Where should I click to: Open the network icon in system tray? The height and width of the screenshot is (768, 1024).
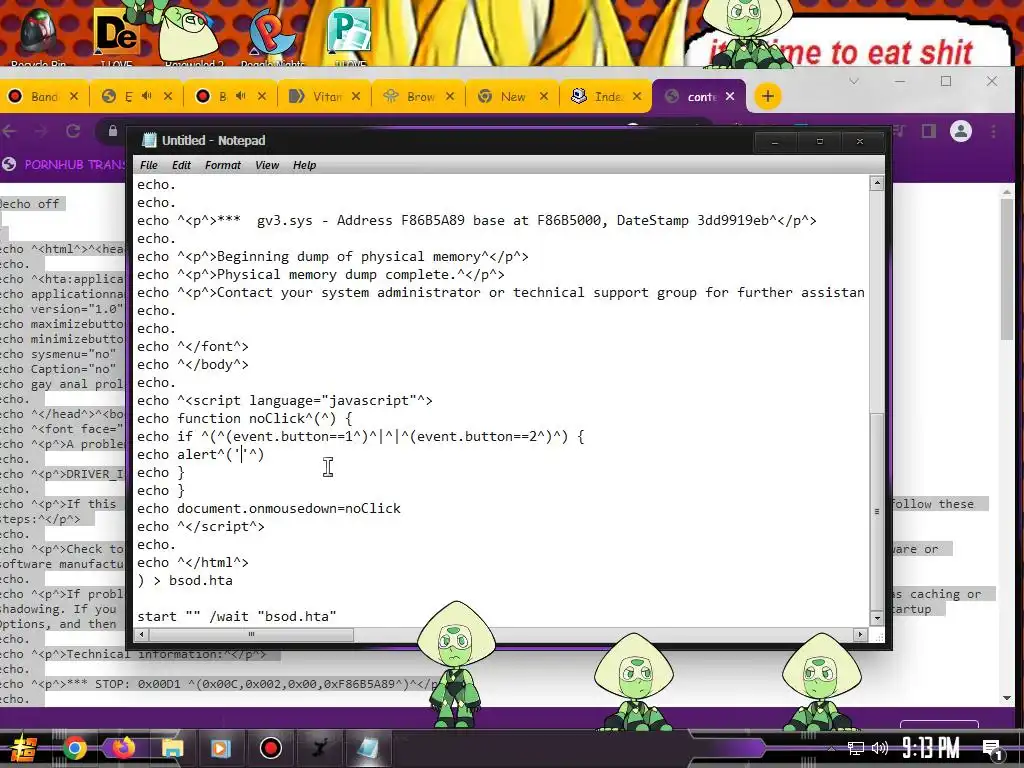pos(856,748)
